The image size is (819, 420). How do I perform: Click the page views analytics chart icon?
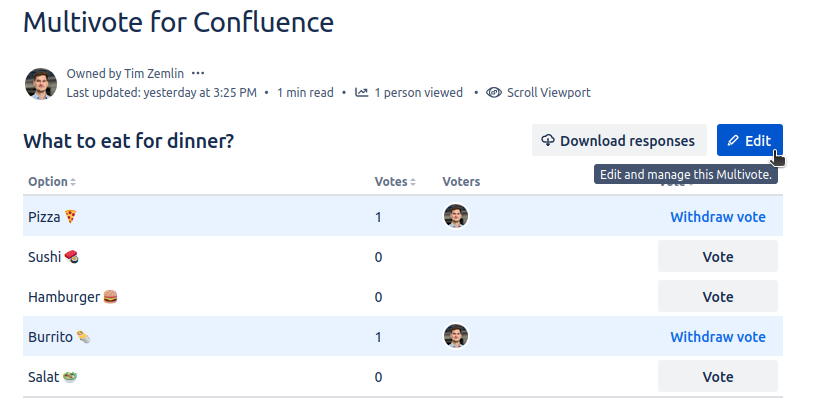(361, 93)
